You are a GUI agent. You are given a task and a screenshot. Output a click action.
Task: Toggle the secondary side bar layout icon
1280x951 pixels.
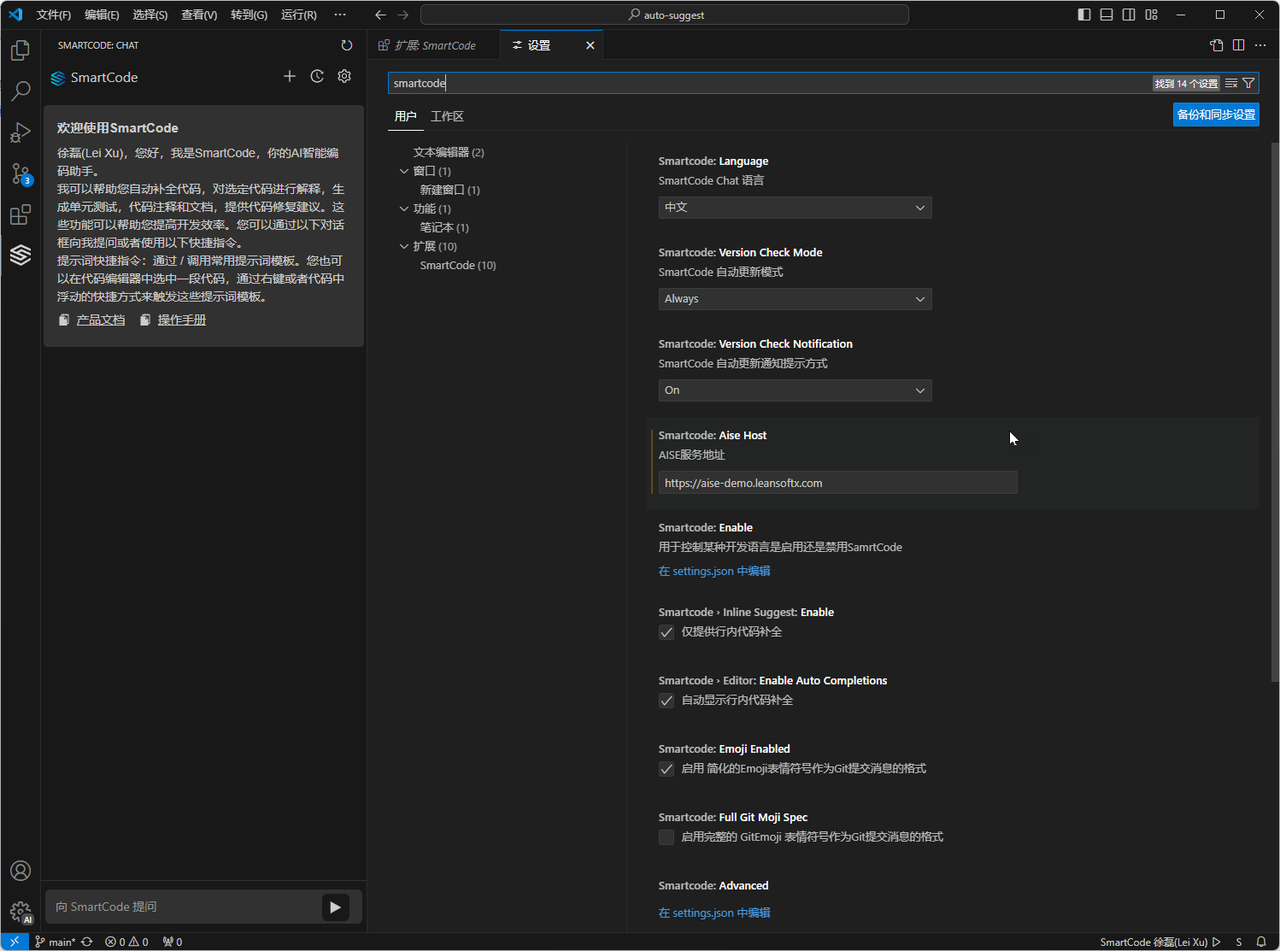pyautogui.click(x=1129, y=15)
